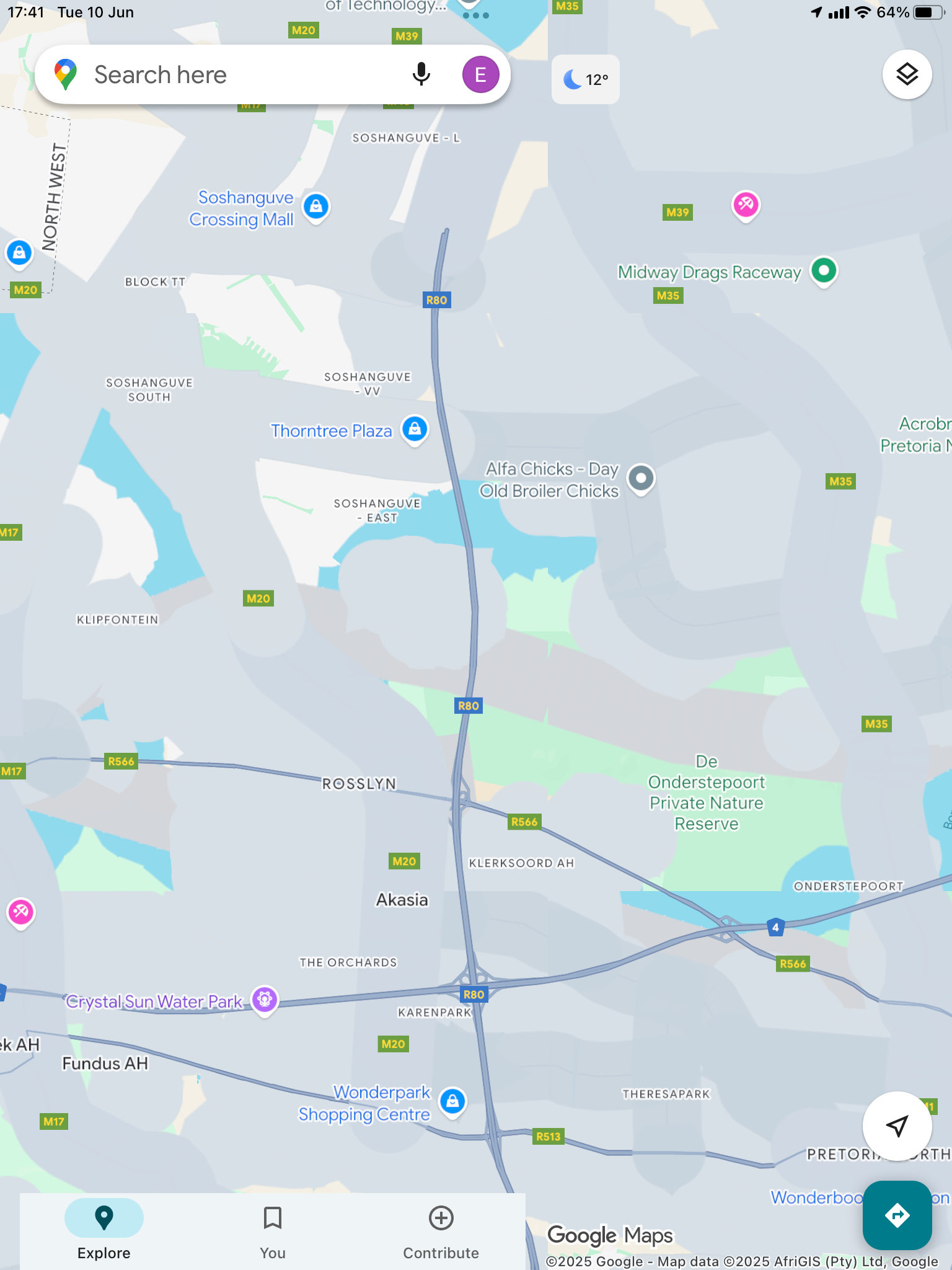Screen dimensions: 952x1270
Task: Tap the Midway Drags Raceway green pin
Action: pyautogui.click(x=824, y=272)
